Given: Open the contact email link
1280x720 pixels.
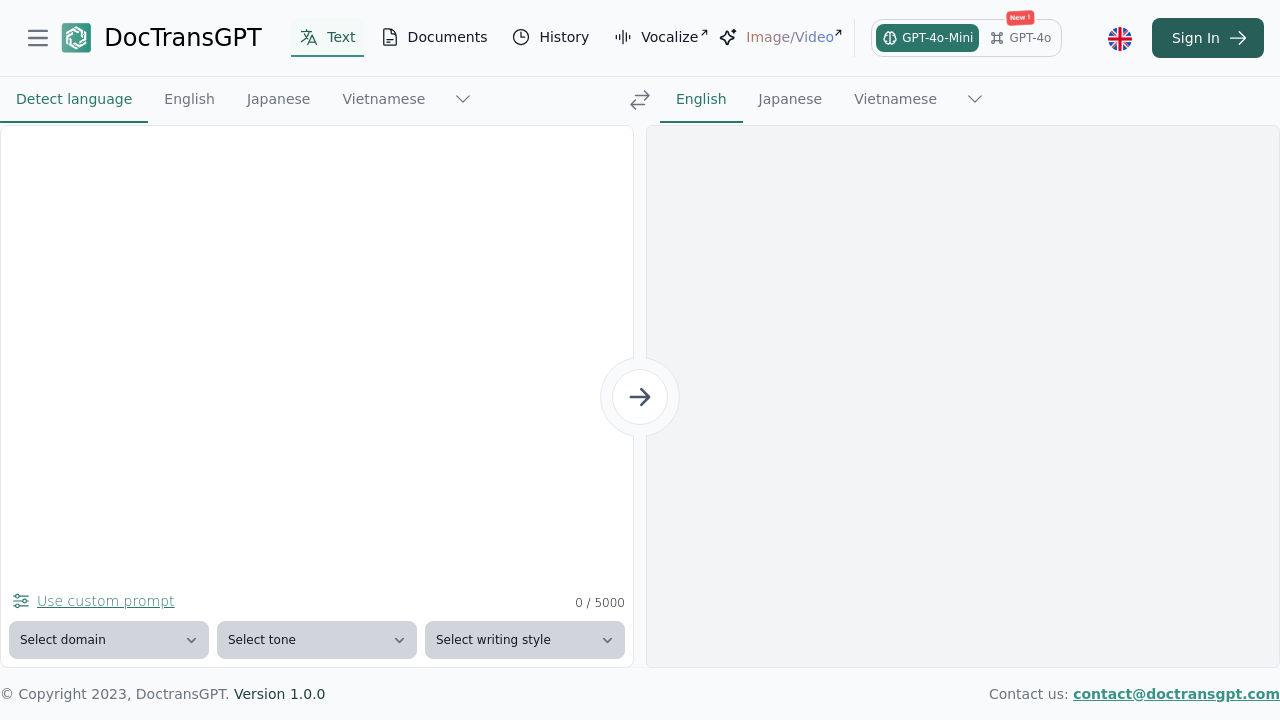Looking at the screenshot, I should (x=1176, y=694).
